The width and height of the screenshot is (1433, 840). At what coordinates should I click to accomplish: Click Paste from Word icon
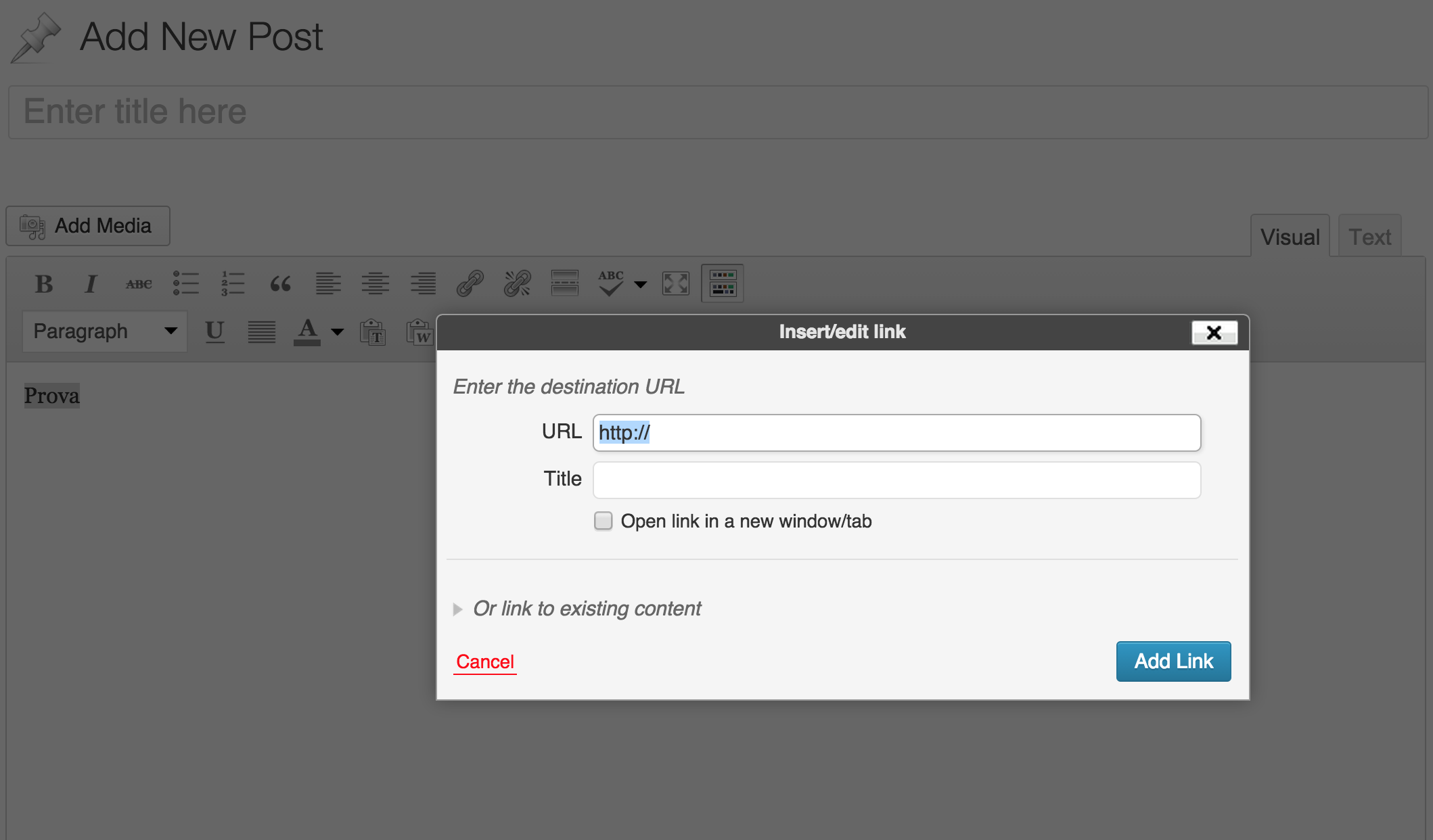coord(419,331)
